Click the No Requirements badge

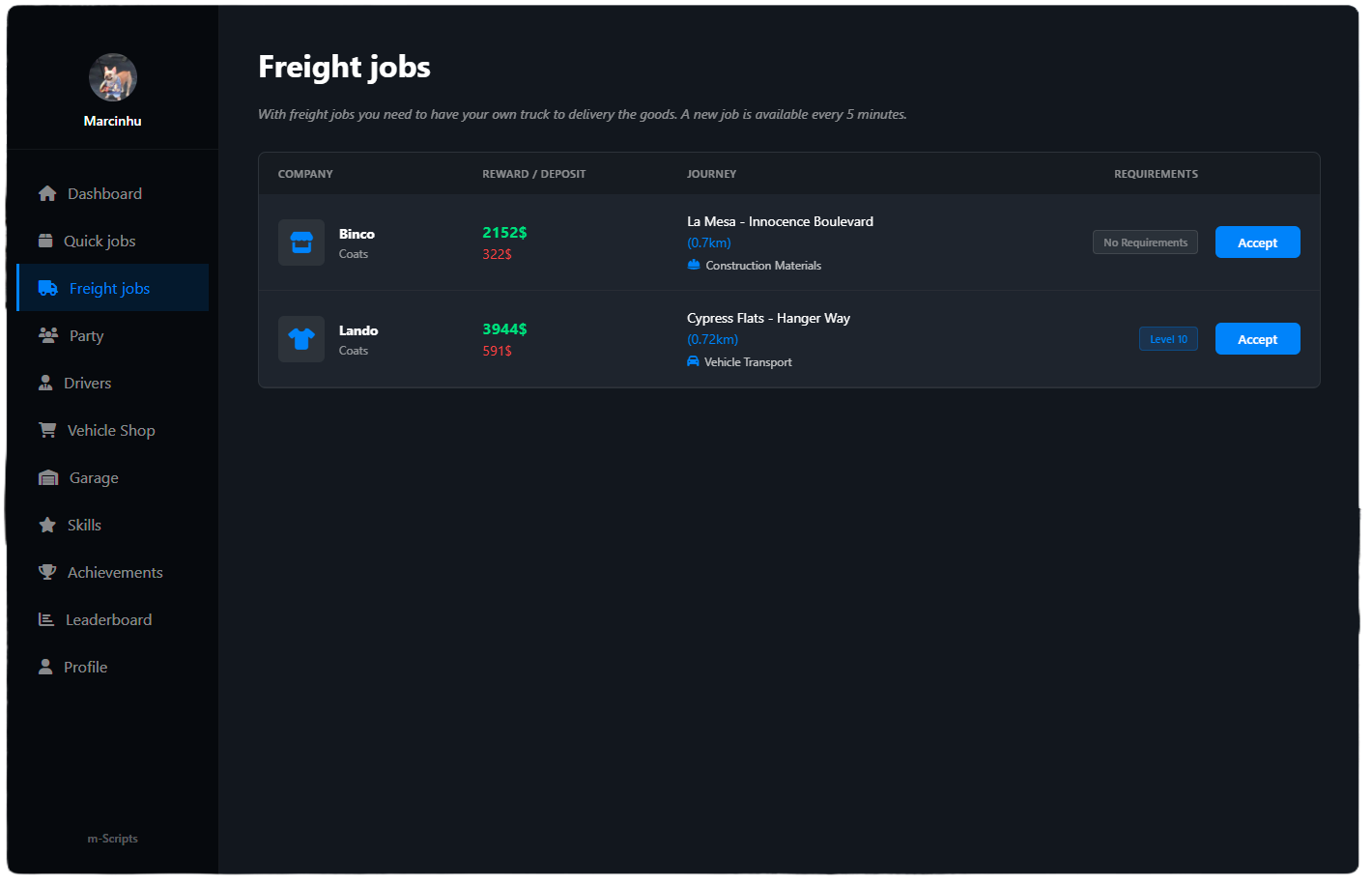[x=1145, y=243]
